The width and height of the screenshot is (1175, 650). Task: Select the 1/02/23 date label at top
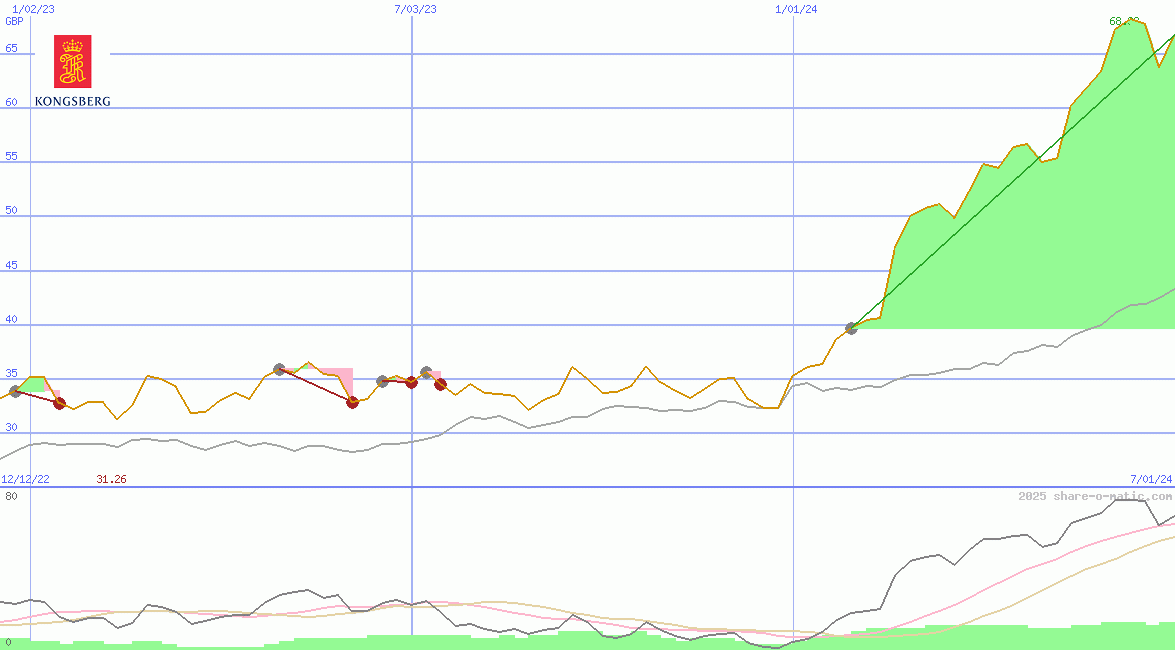(x=33, y=9)
